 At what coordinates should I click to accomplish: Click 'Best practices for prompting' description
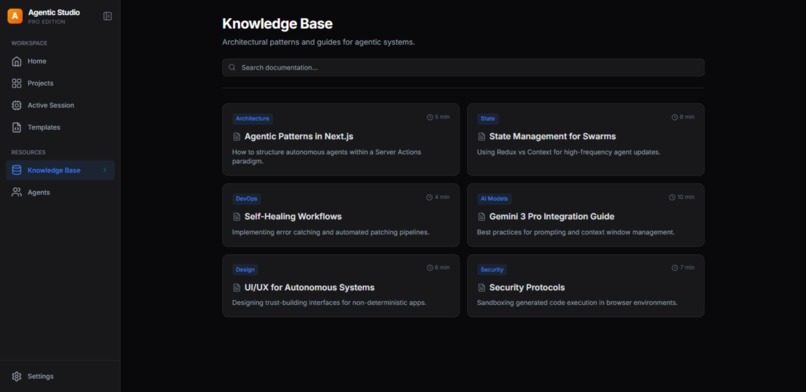click(x=576, y=232)
